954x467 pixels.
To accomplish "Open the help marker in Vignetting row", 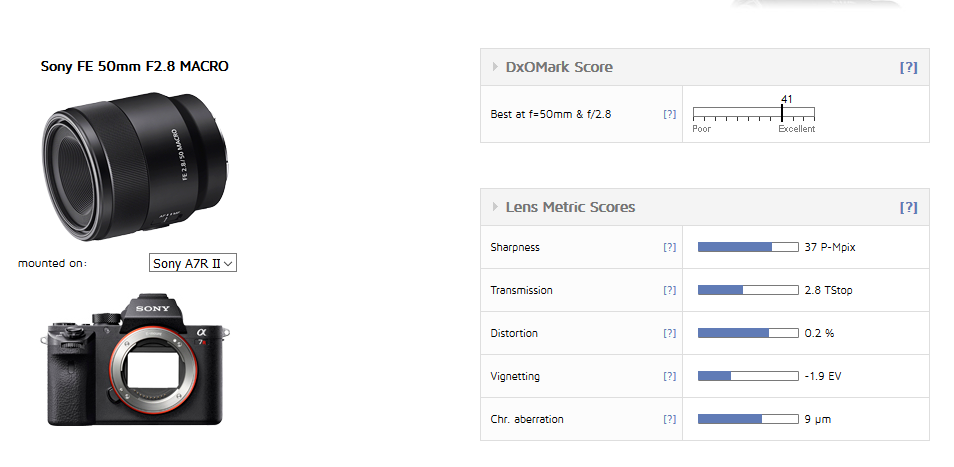I will pos(670,376).
